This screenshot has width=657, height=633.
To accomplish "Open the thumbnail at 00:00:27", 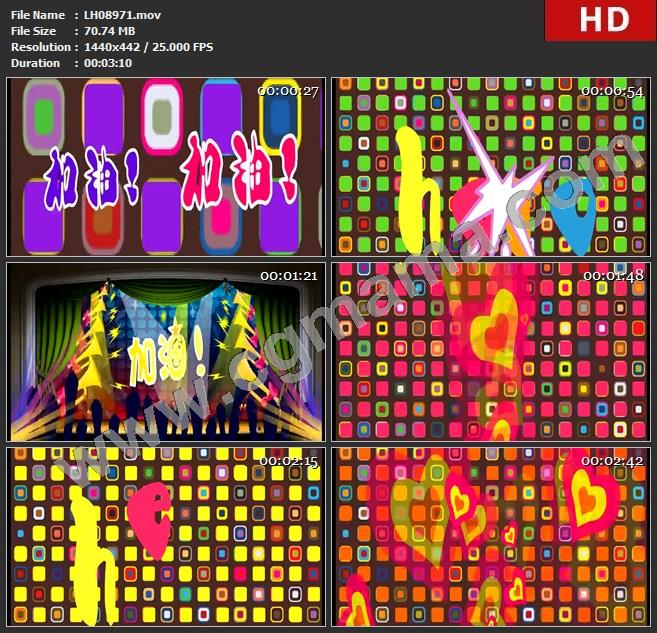I will 165,166.
